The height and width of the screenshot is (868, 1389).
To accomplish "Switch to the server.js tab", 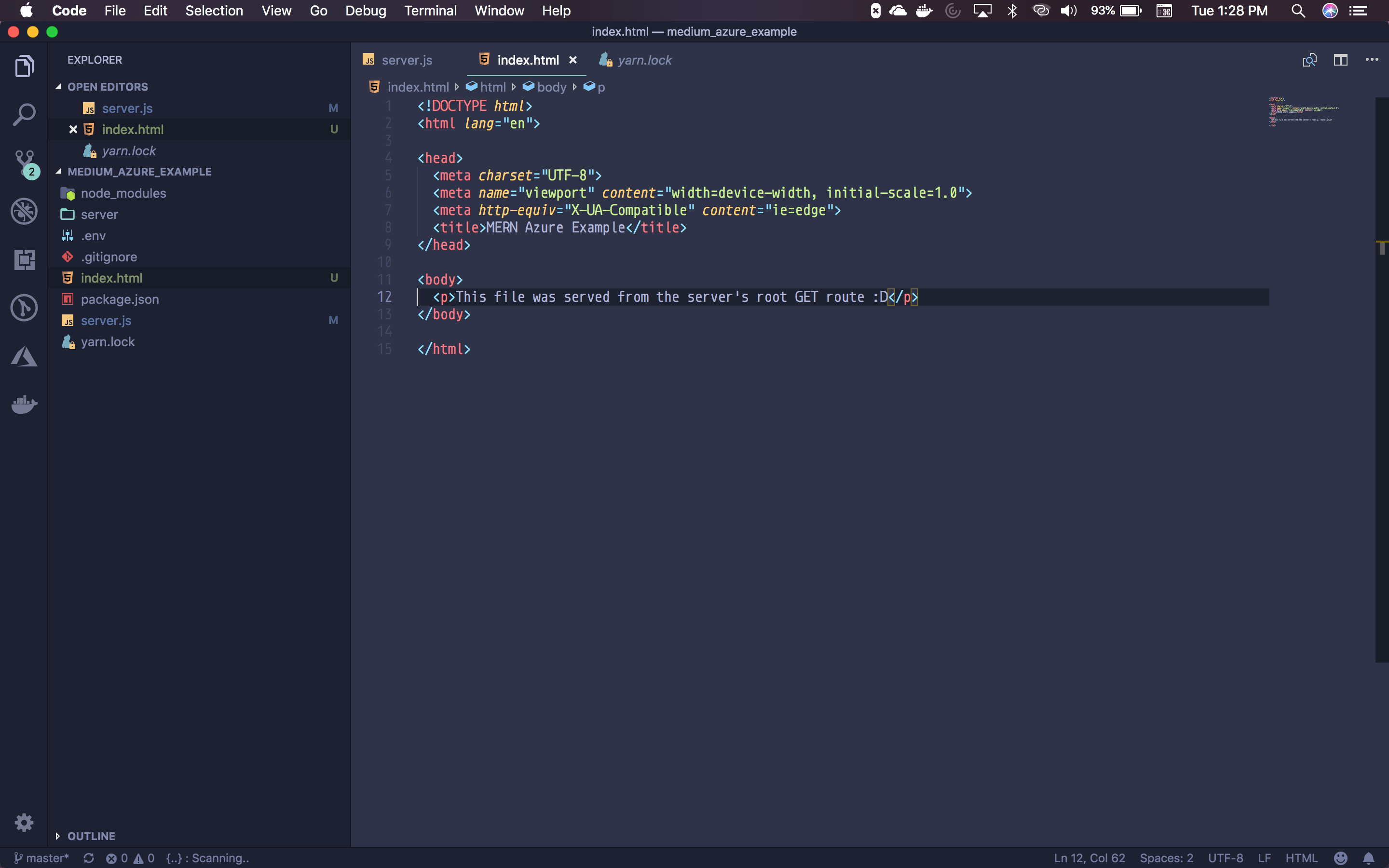I will [407, 60].
